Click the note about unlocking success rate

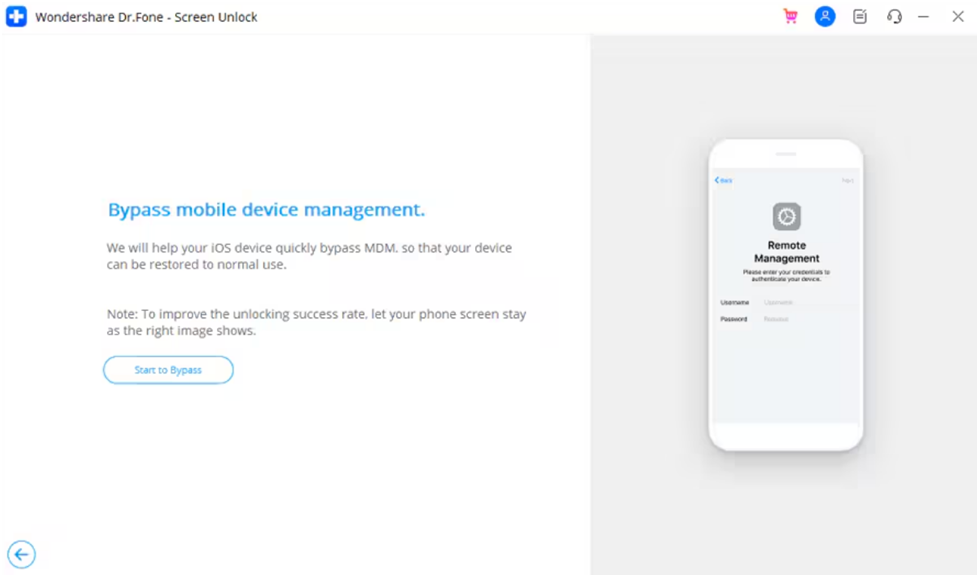point(316,322)
